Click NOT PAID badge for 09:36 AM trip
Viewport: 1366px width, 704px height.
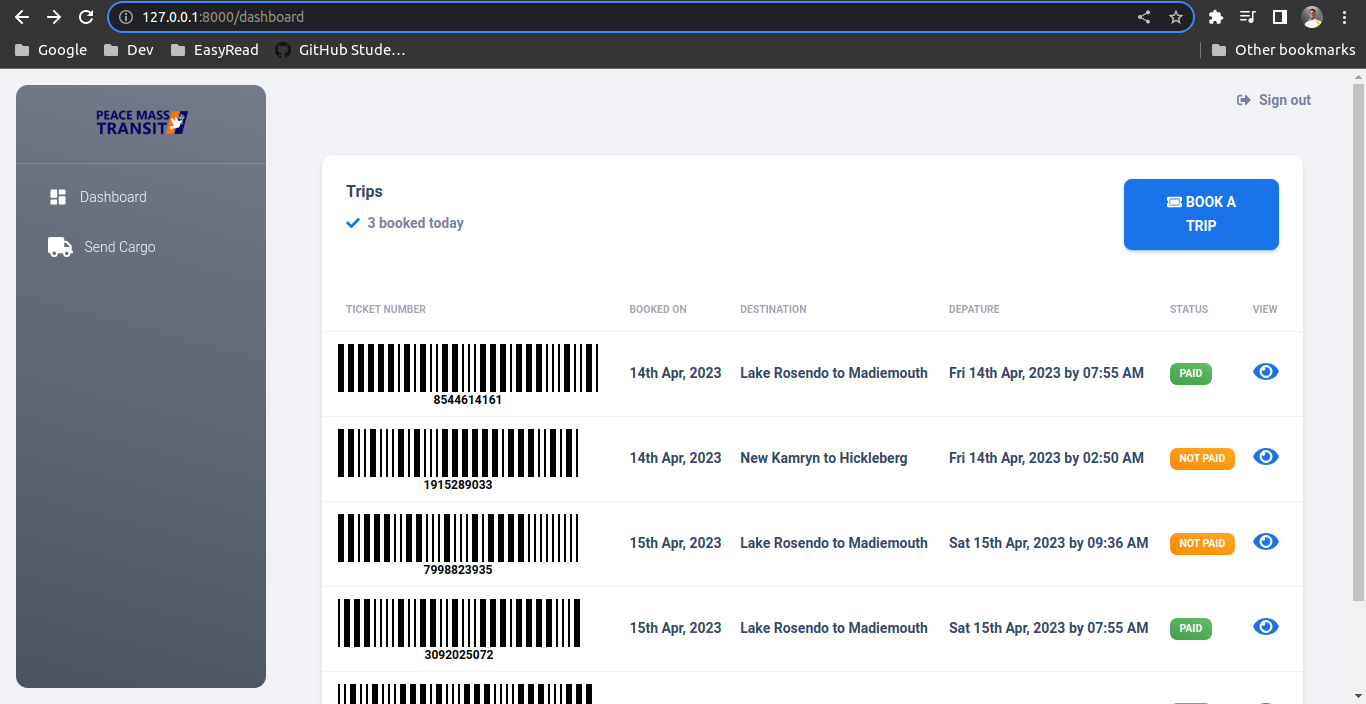pos(1202,544)
